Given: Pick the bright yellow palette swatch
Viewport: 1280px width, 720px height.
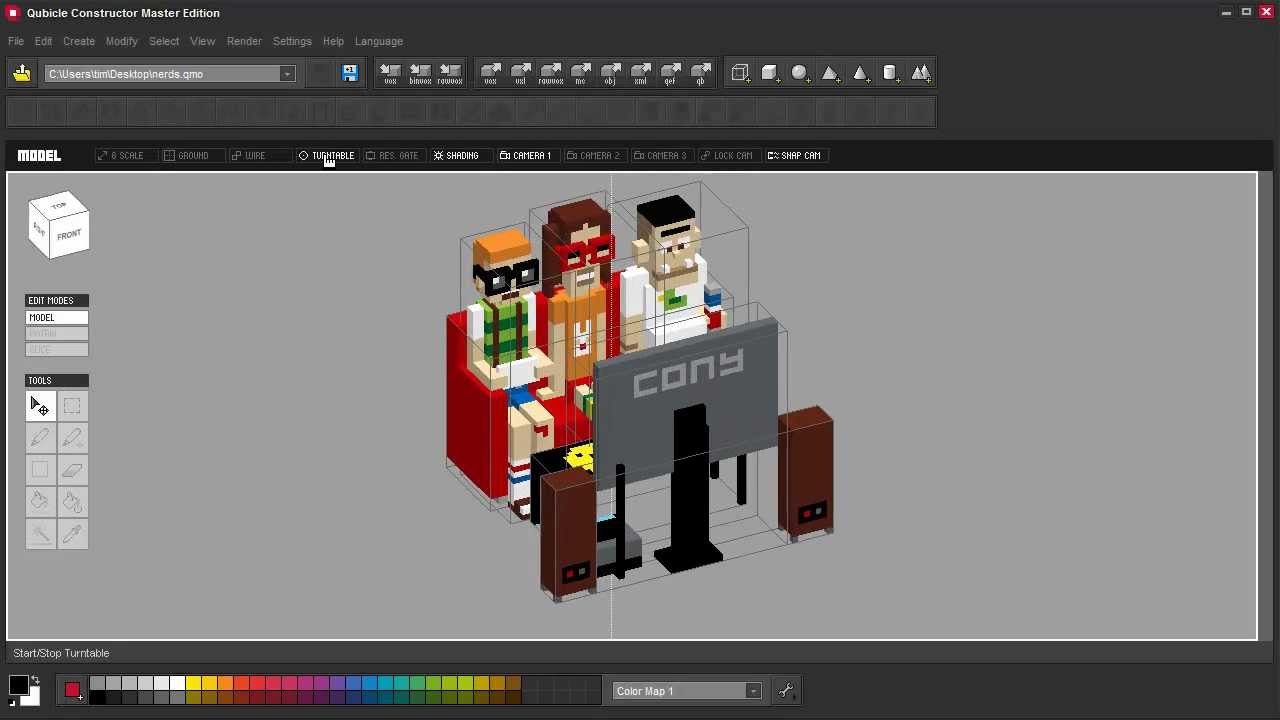Looking at the screenshot, I should click(193, 683).
